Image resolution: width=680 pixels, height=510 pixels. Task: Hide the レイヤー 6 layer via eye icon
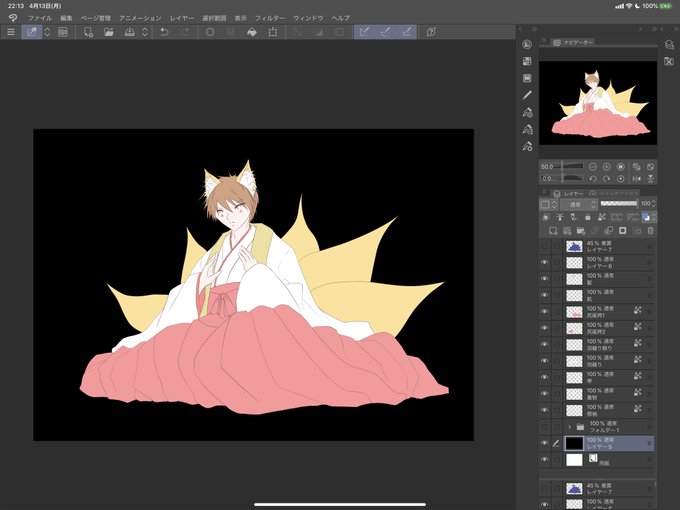[x=545, y=262]
